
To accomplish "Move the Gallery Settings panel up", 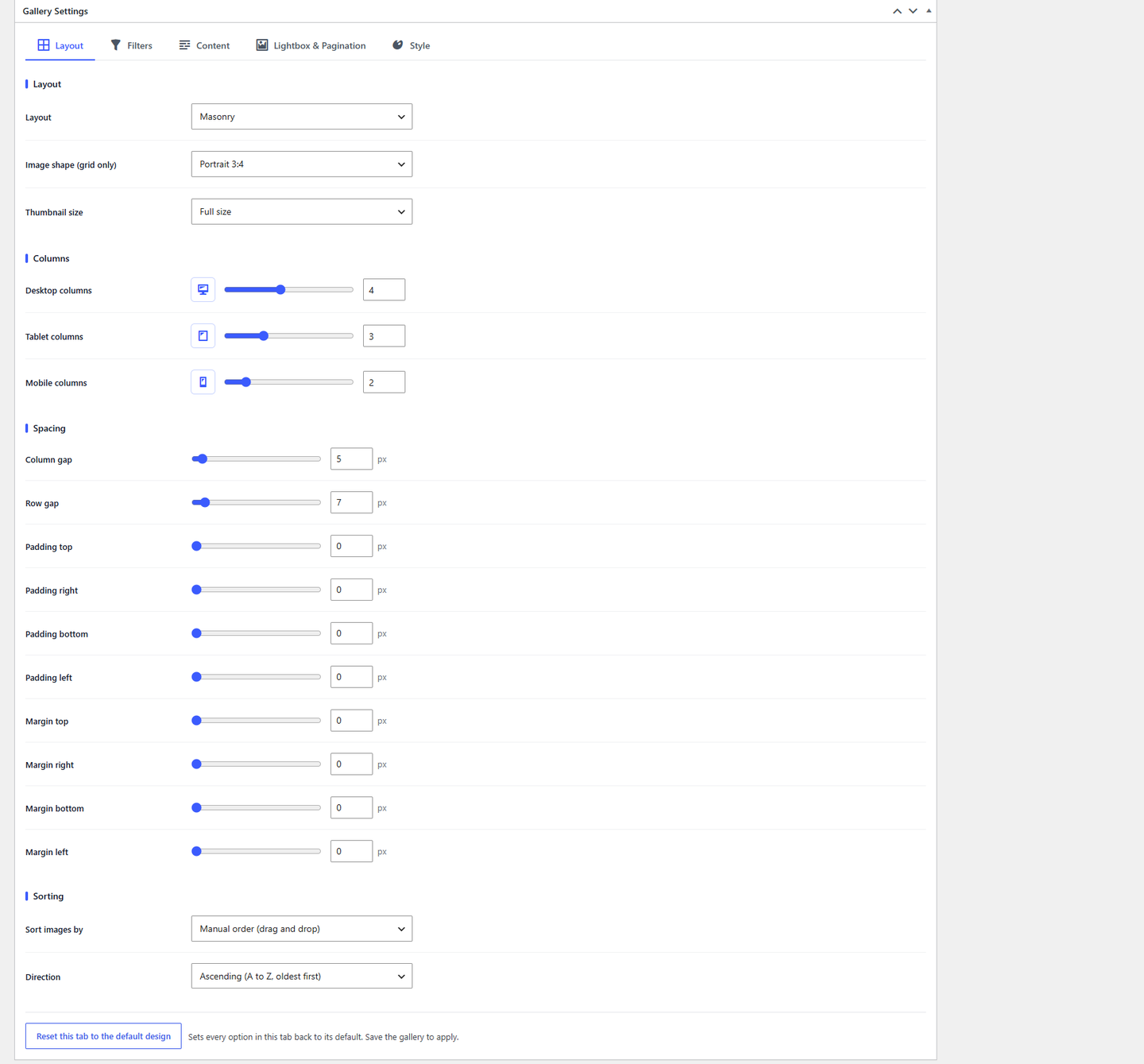I will [x=897, y=11].
